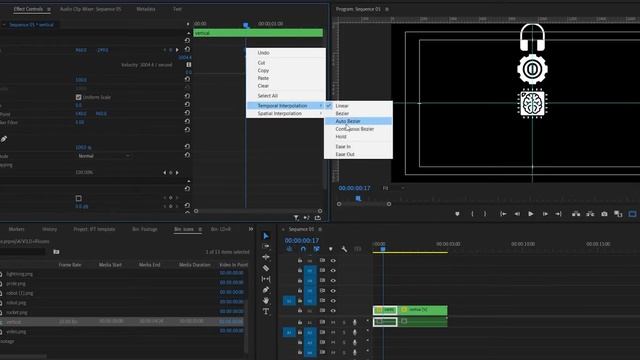
Task: Click the filter properties funnel icon
Action: (296, 218)
